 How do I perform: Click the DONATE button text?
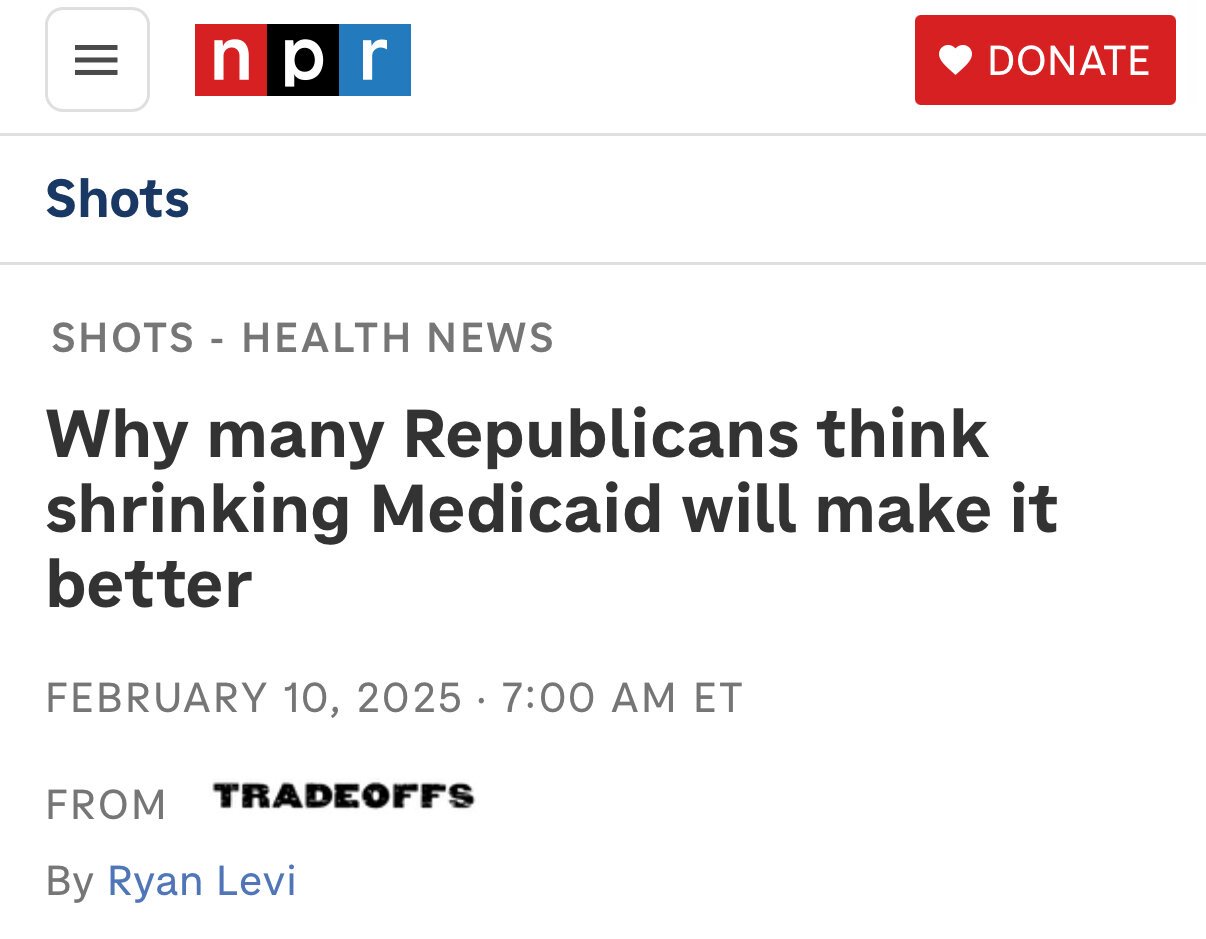[1069, 61]
